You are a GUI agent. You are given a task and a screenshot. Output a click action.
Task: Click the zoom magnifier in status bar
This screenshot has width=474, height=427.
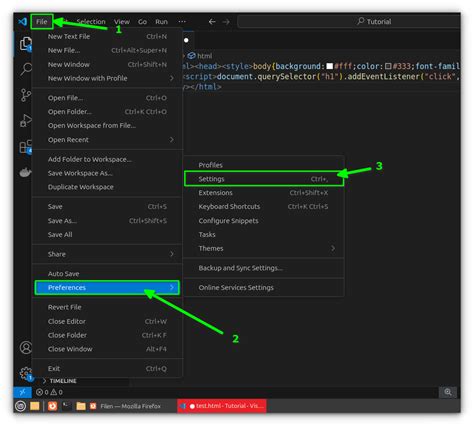pyautogui.click(x=448, y=392)
